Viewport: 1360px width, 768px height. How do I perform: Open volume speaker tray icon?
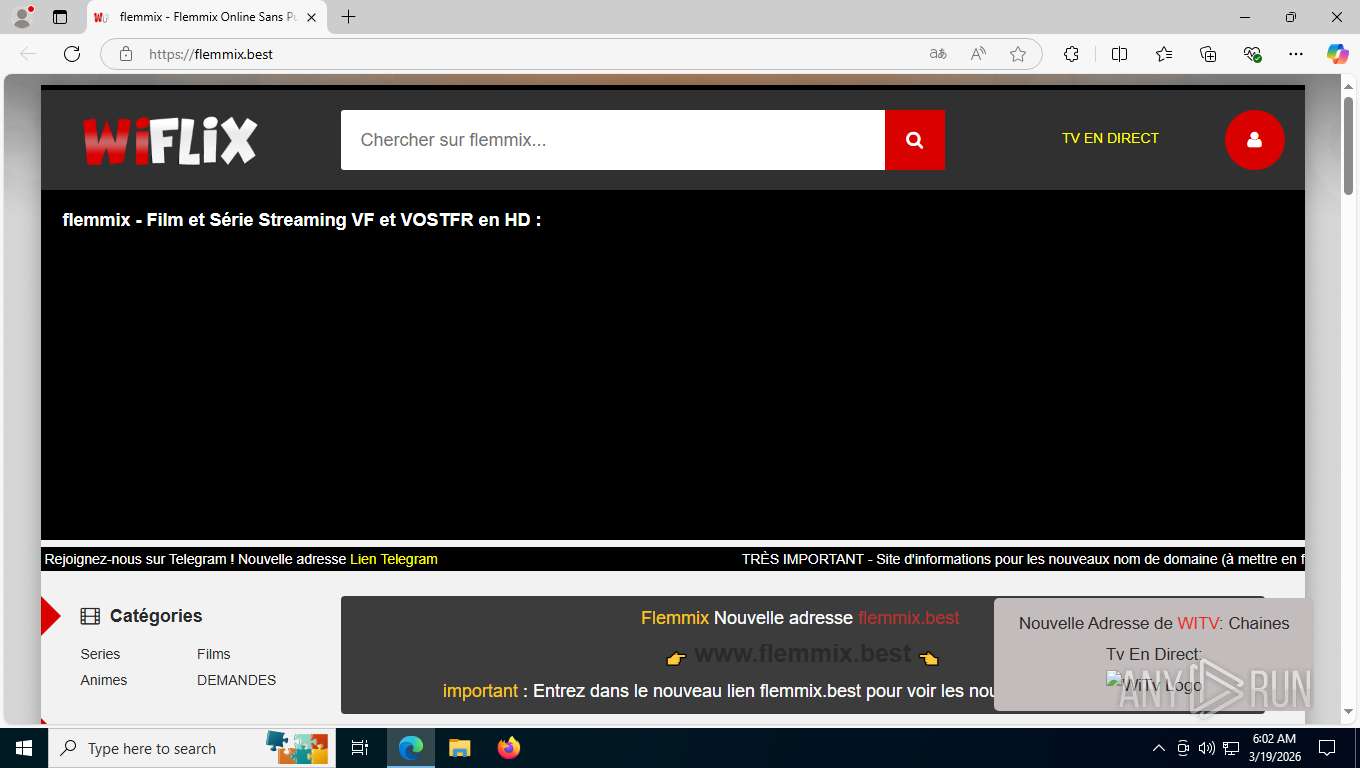pos(1207,748)
